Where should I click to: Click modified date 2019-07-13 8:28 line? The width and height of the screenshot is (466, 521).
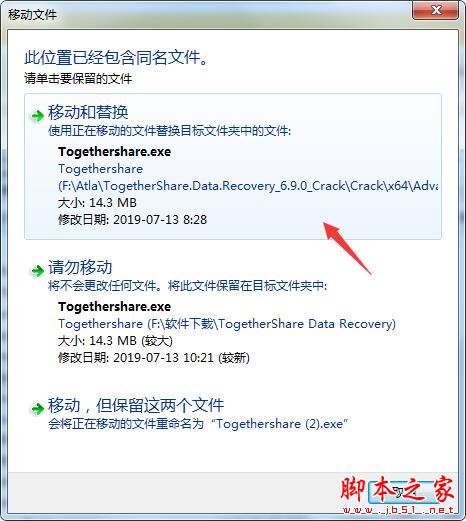click(x=132, y=220)
